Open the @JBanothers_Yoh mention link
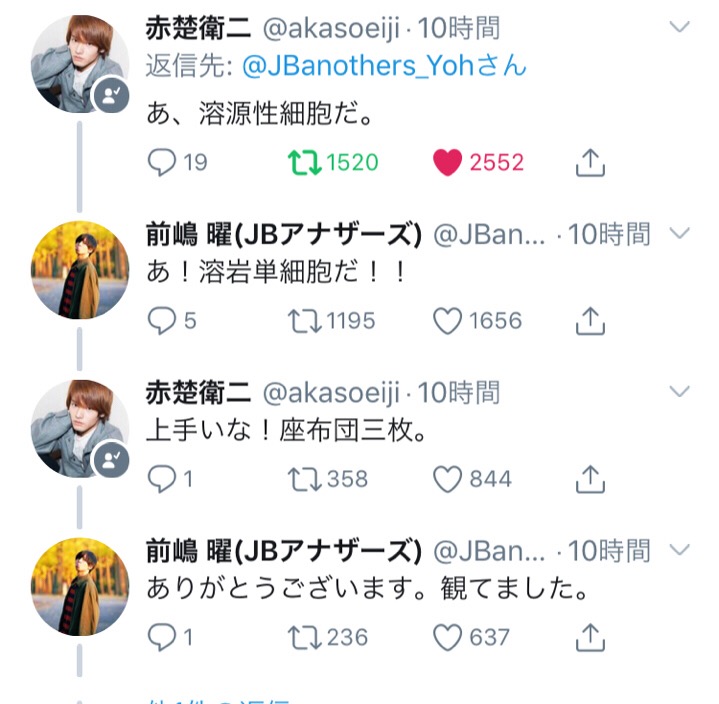This screenshot has height=704, width=719. 384,66
